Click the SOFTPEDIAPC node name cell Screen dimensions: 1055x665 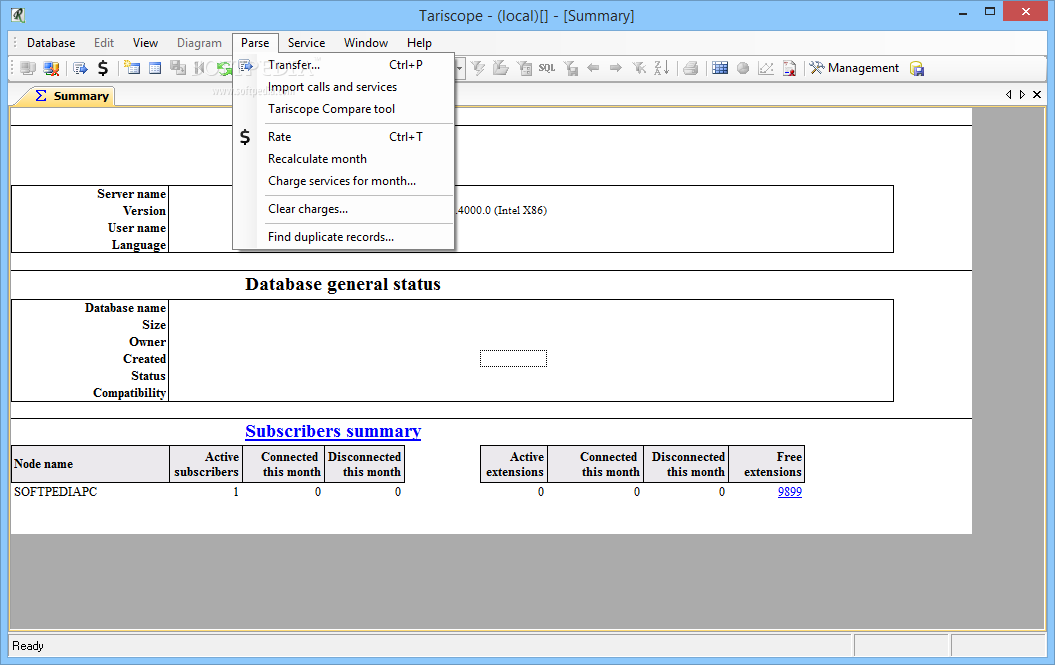point(56,491)
